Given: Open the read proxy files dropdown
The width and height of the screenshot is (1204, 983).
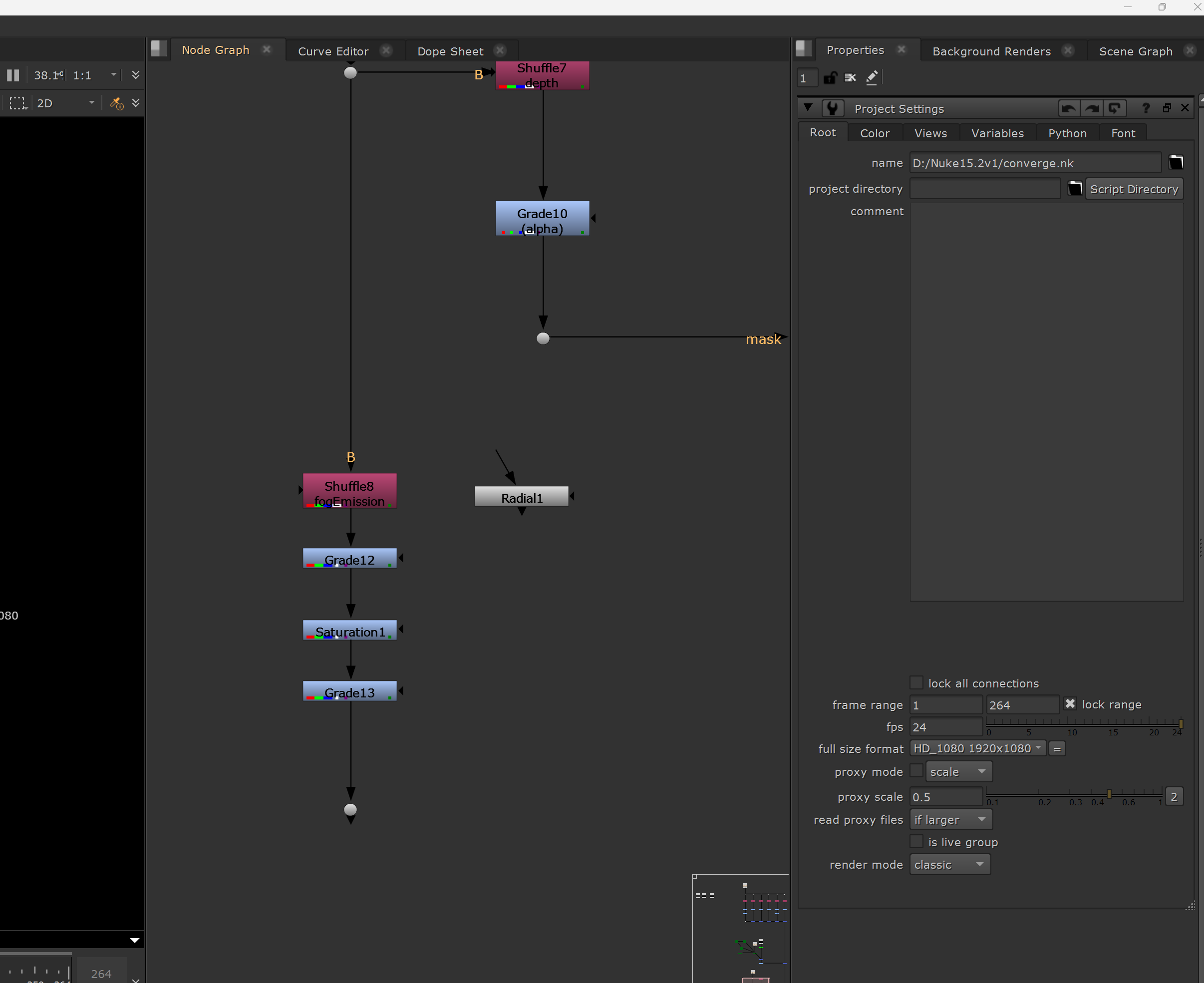Looking at the screenshot, I should 950,819.
